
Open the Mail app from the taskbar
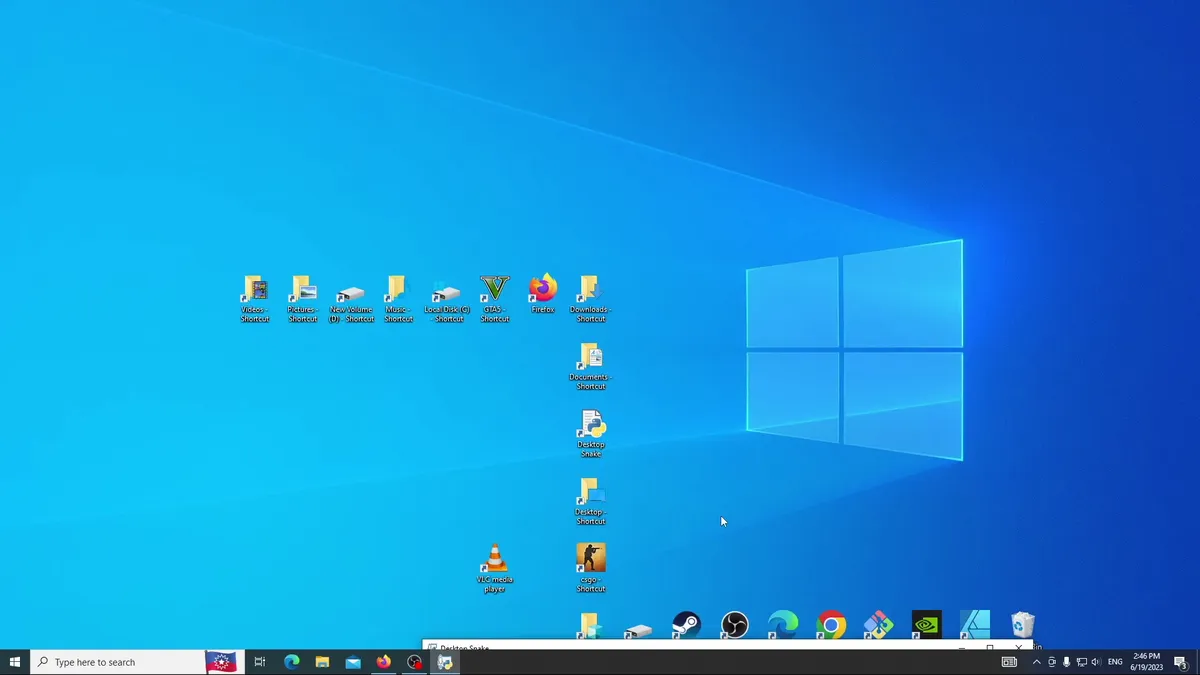(353, 662)
